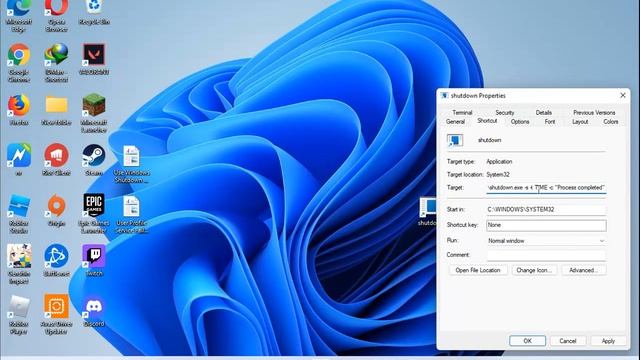
Task: Switch to the Font tab
Action: [550, 122]
